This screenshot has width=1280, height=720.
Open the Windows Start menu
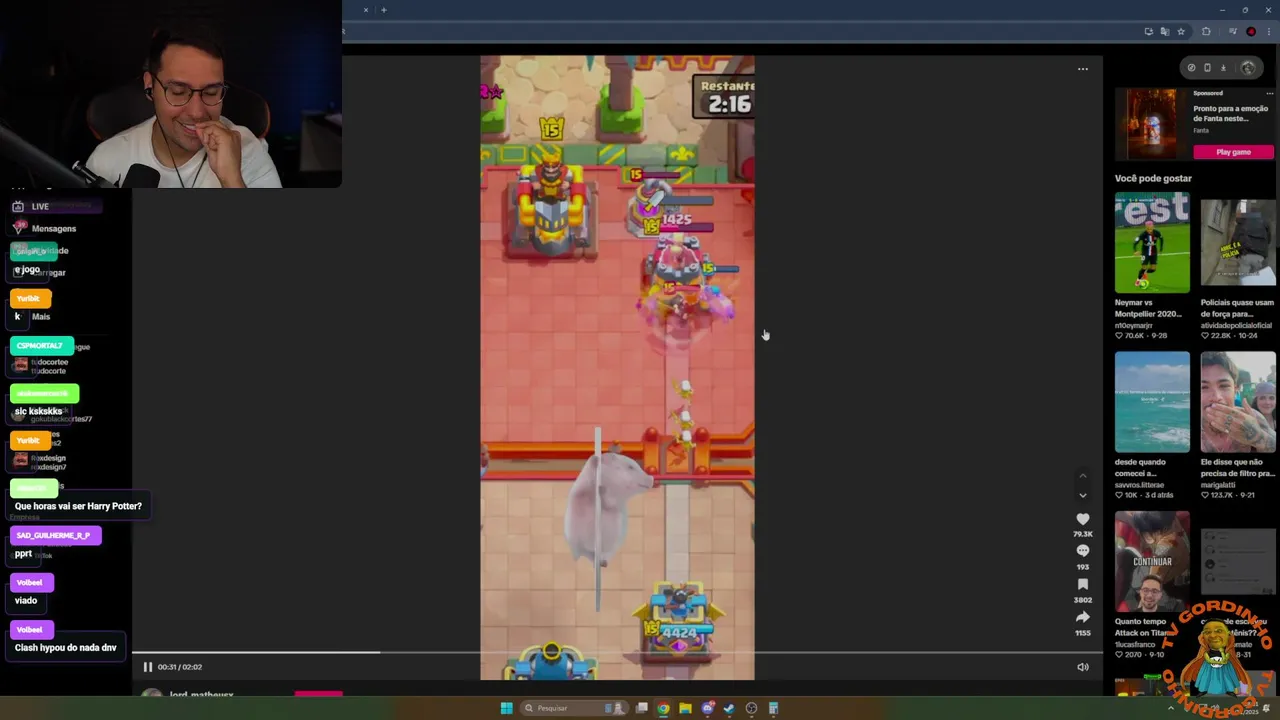tap(506, 708)
